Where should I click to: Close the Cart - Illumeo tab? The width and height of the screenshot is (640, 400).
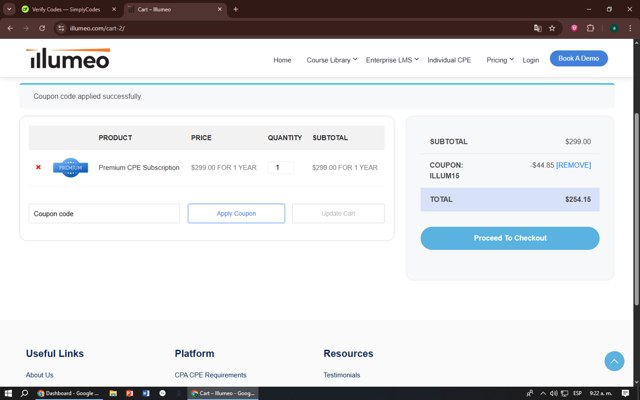point(220,9)
